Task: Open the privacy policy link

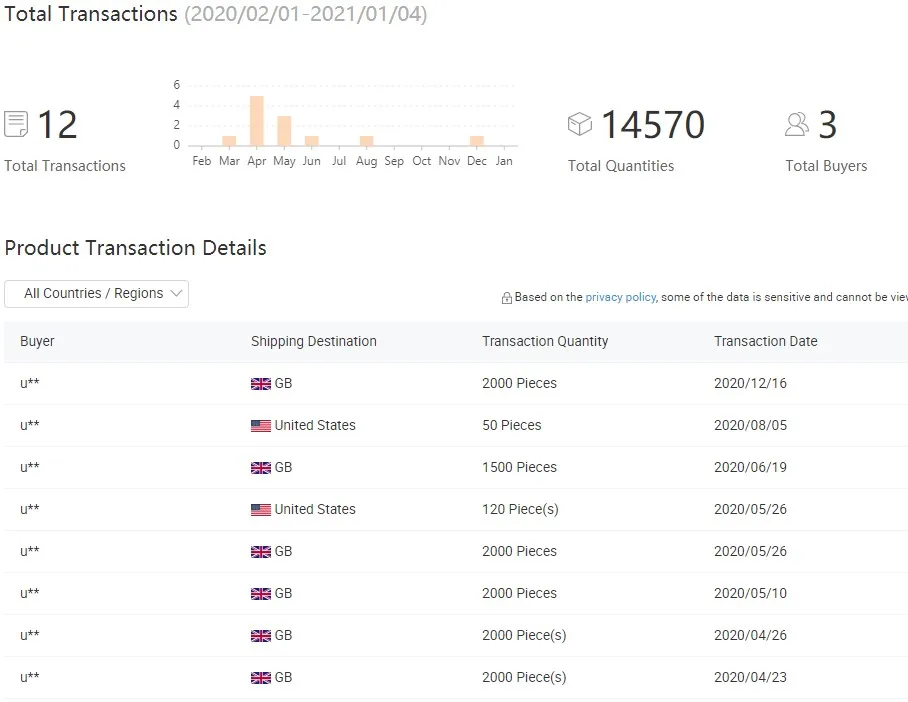Action: [x=620, y=297]
